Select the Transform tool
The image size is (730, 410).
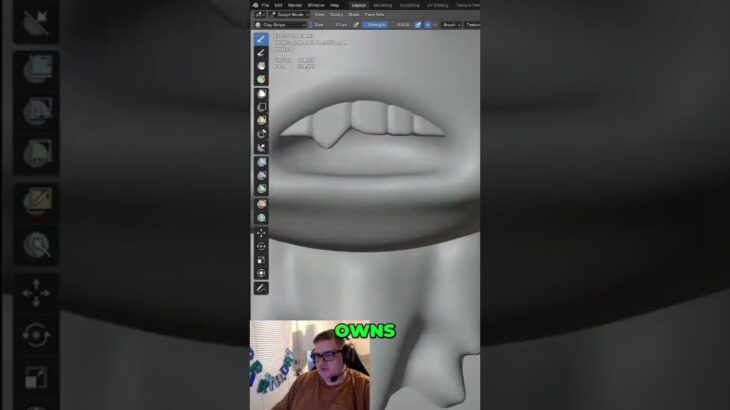coord(261,273)
